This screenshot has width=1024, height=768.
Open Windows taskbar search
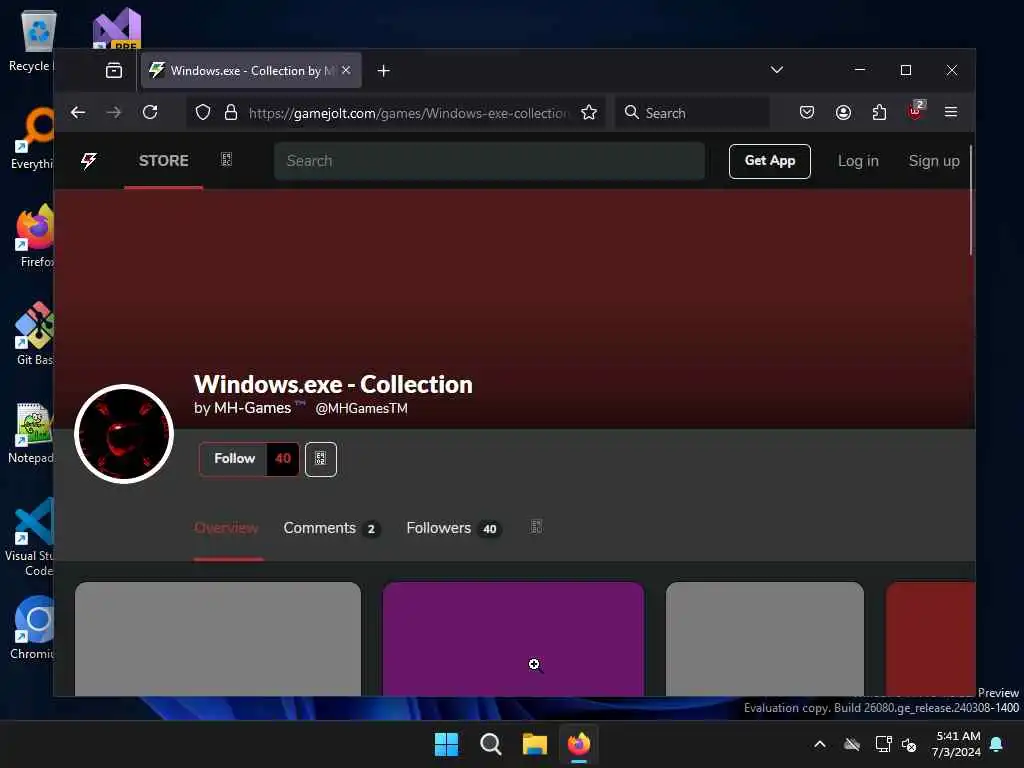(x=490, y=744)
